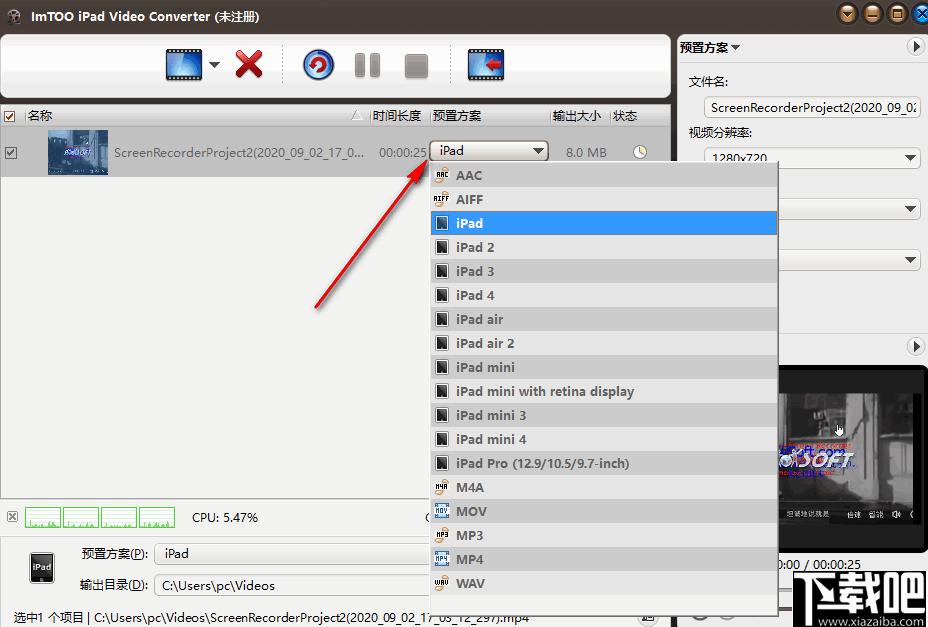Click the blue circular convert button
Screen dimensions: 928x627
(318, 65)
